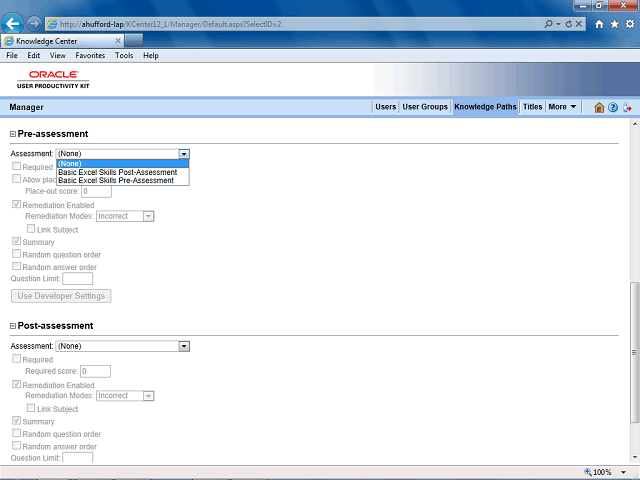Click the vertical scrollbar thumb
Screen dimensions: 640x480
tap(635, 352)
